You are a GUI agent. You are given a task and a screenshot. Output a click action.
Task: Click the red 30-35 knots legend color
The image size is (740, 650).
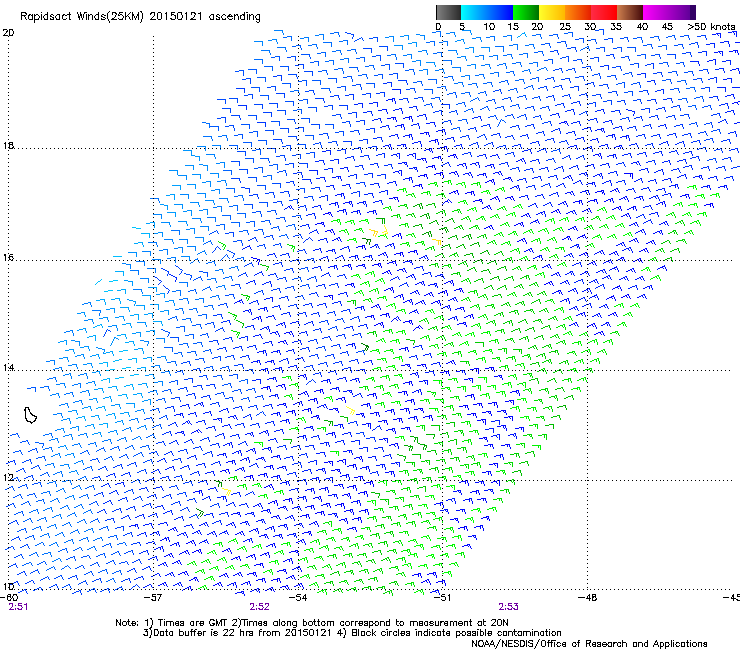604,12
